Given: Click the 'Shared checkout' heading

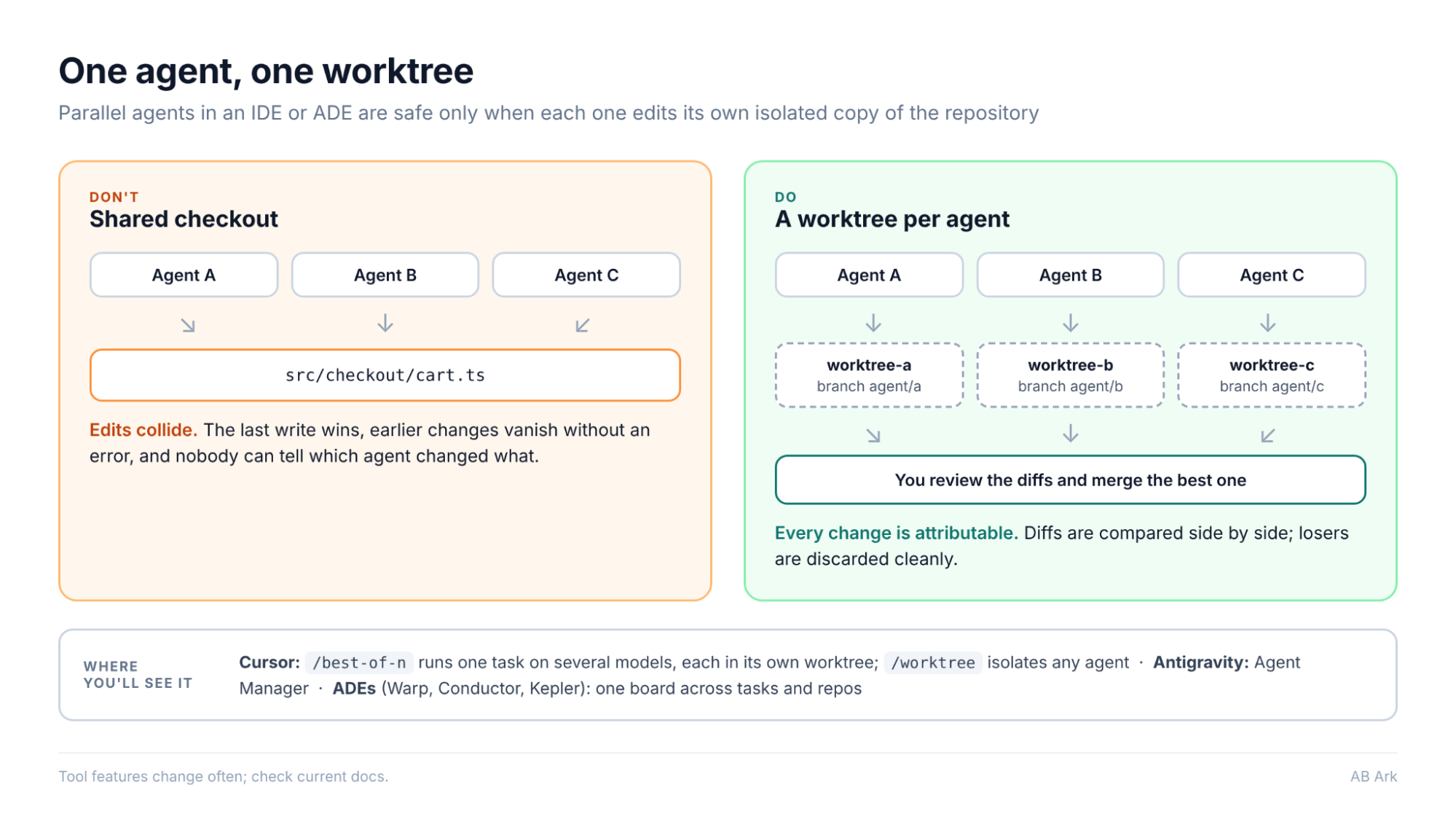Looking at the screenshot, I should pos(184,219).
